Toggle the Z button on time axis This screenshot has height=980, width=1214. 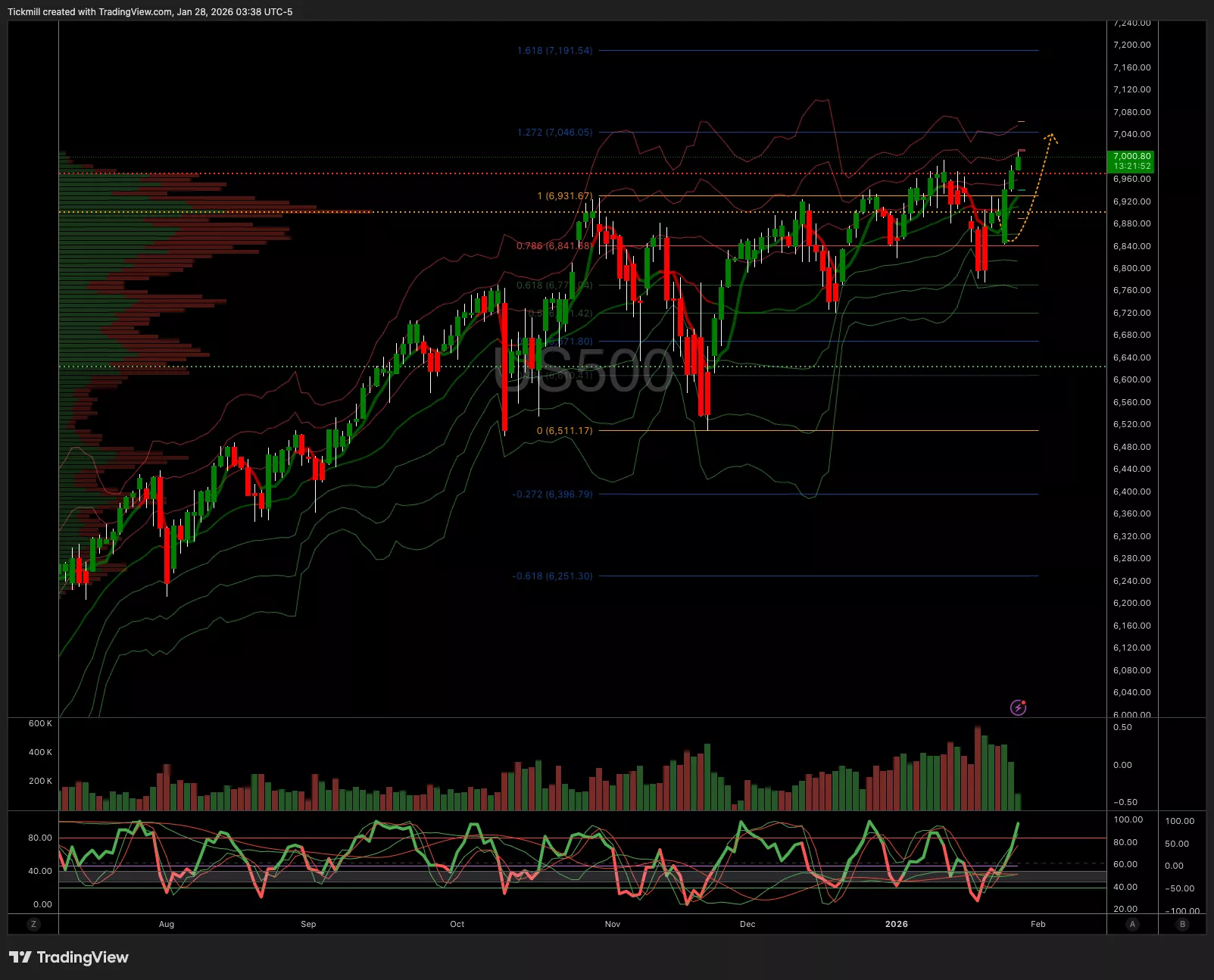coord(33,924)
